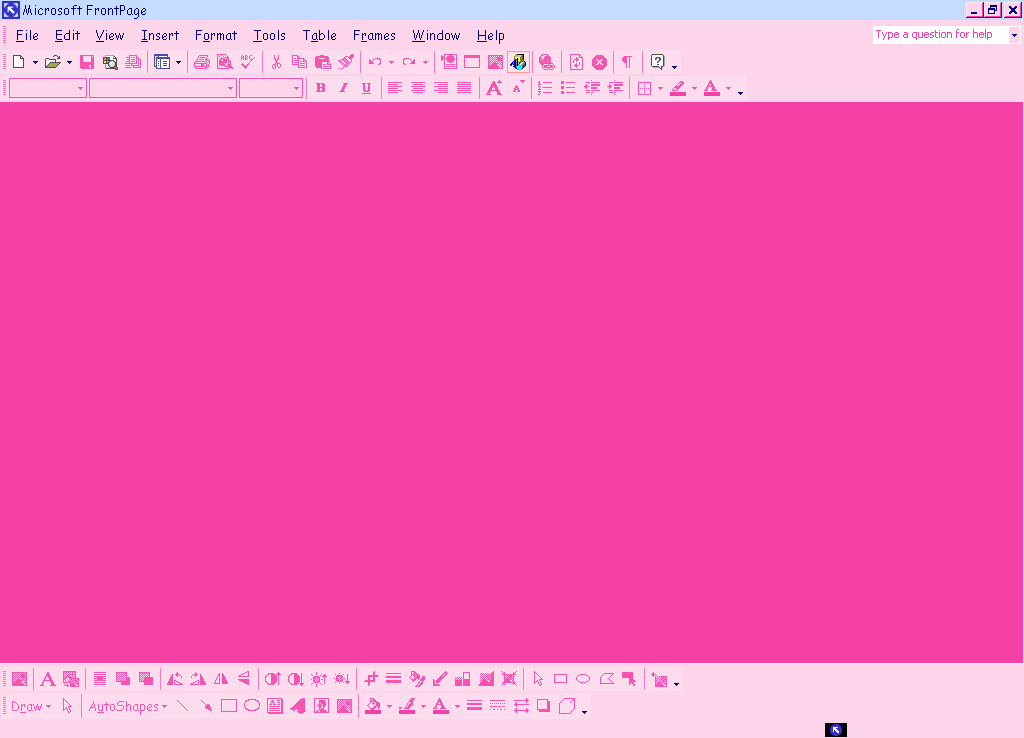1024x738 pixels.
Task: Expand the Font Size dropdown
Action: (x=296, y=88)
